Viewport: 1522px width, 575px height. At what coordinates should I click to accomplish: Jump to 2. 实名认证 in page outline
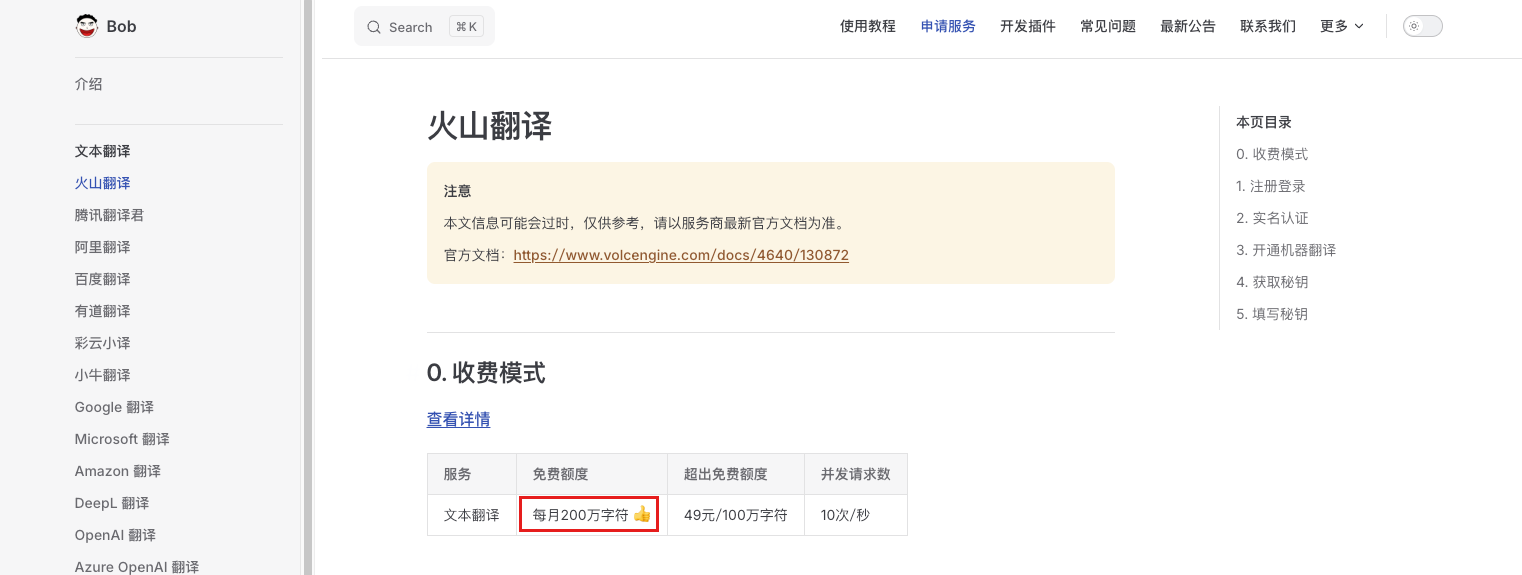1272,218
